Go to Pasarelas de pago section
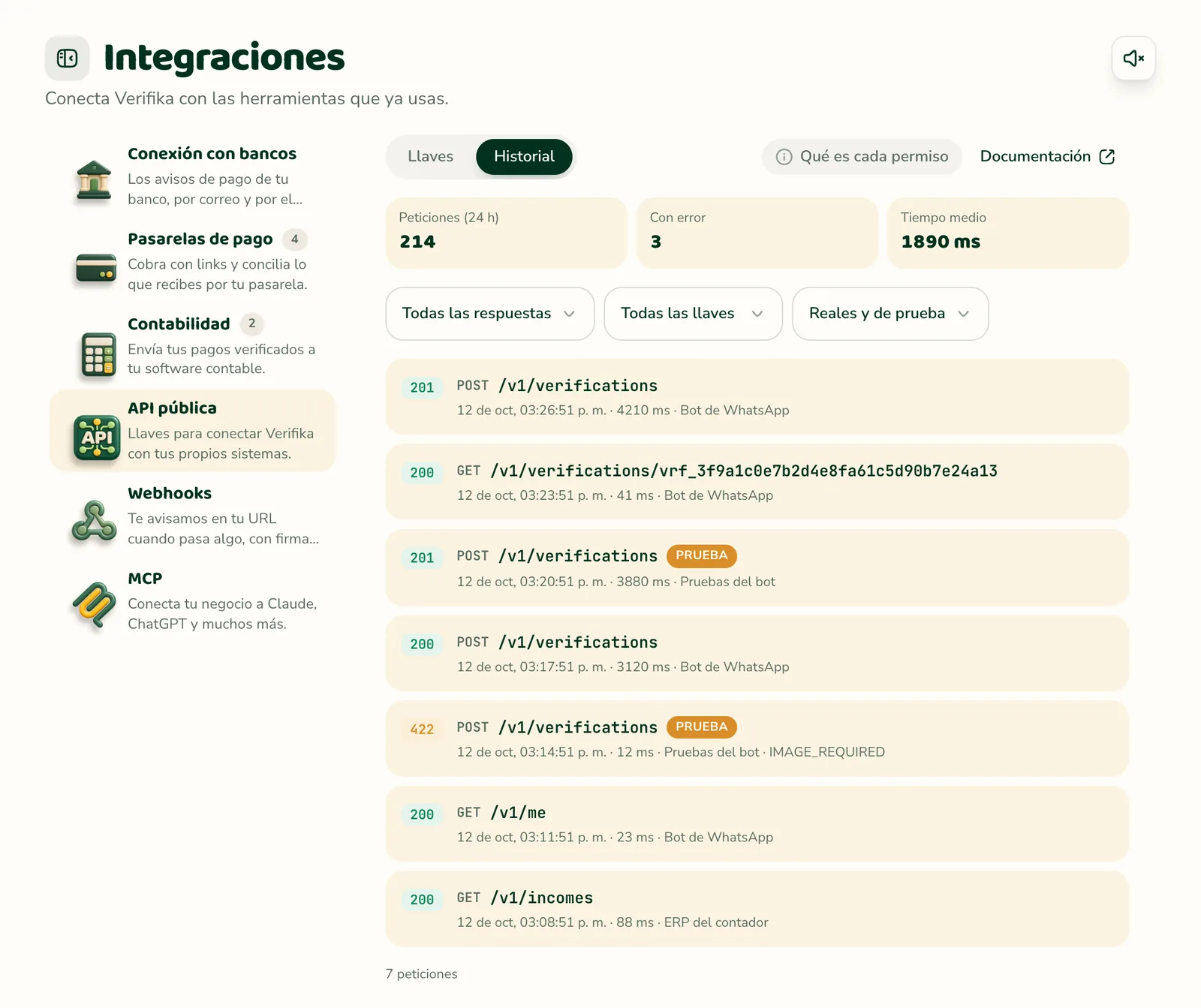1201x1008 pixels. (193, 261)
